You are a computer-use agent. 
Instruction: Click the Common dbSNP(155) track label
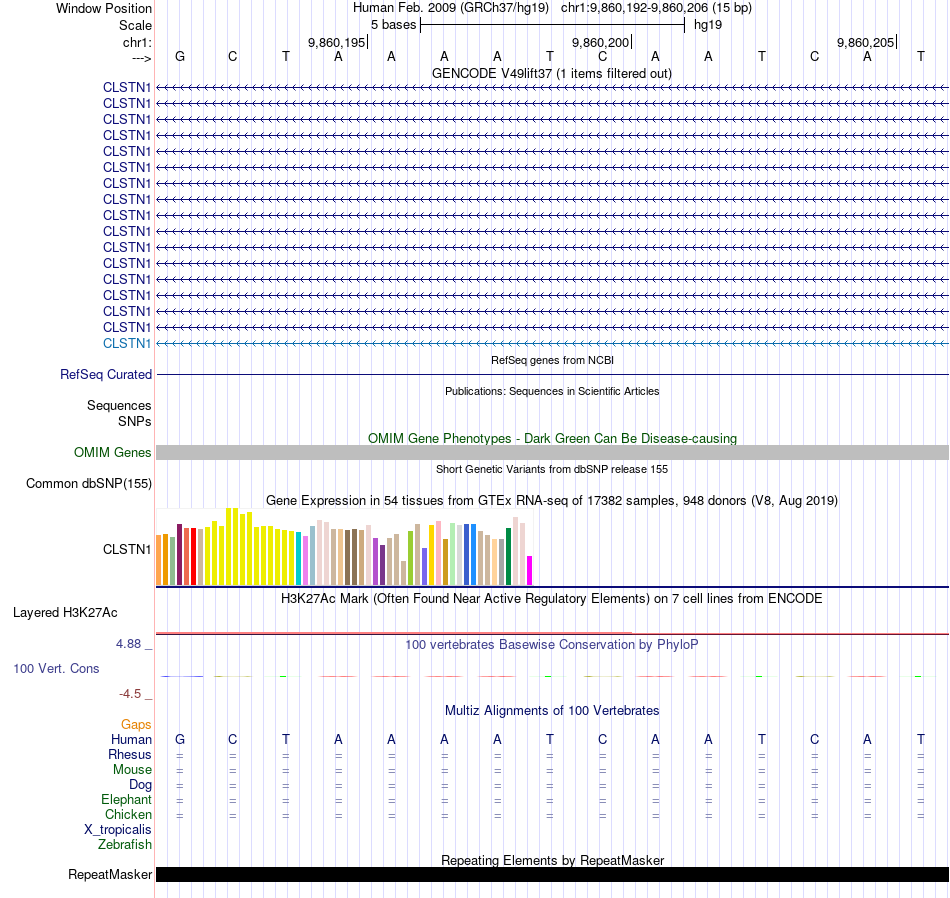tap(88, 484)
